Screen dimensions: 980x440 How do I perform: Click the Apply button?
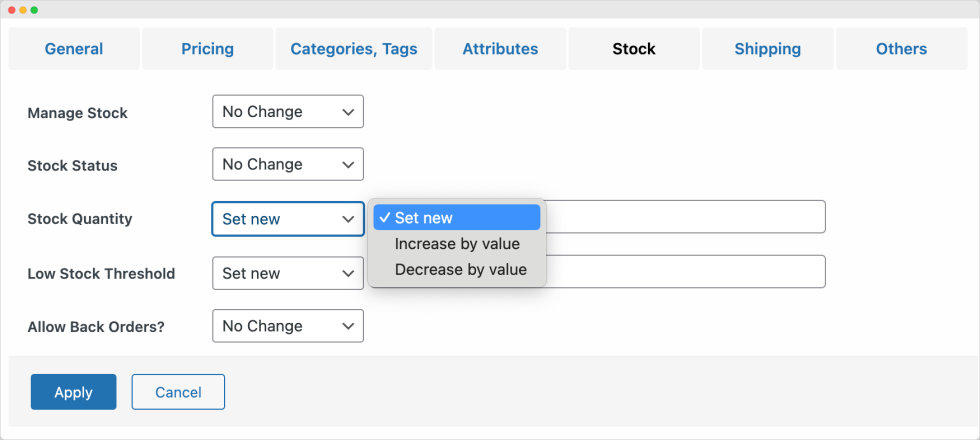[74, 392]
